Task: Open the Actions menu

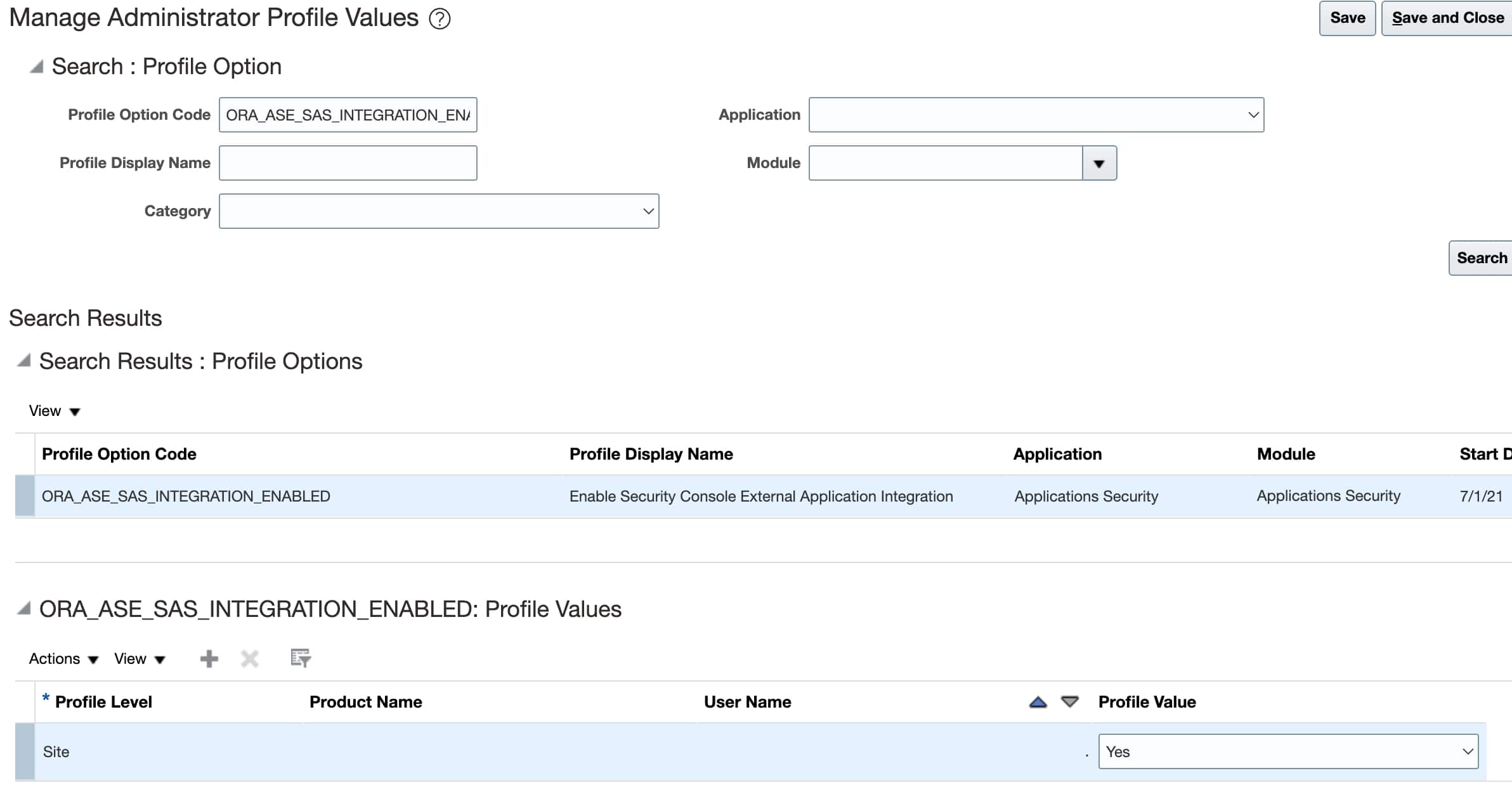Action: click(x=62, y=659)
